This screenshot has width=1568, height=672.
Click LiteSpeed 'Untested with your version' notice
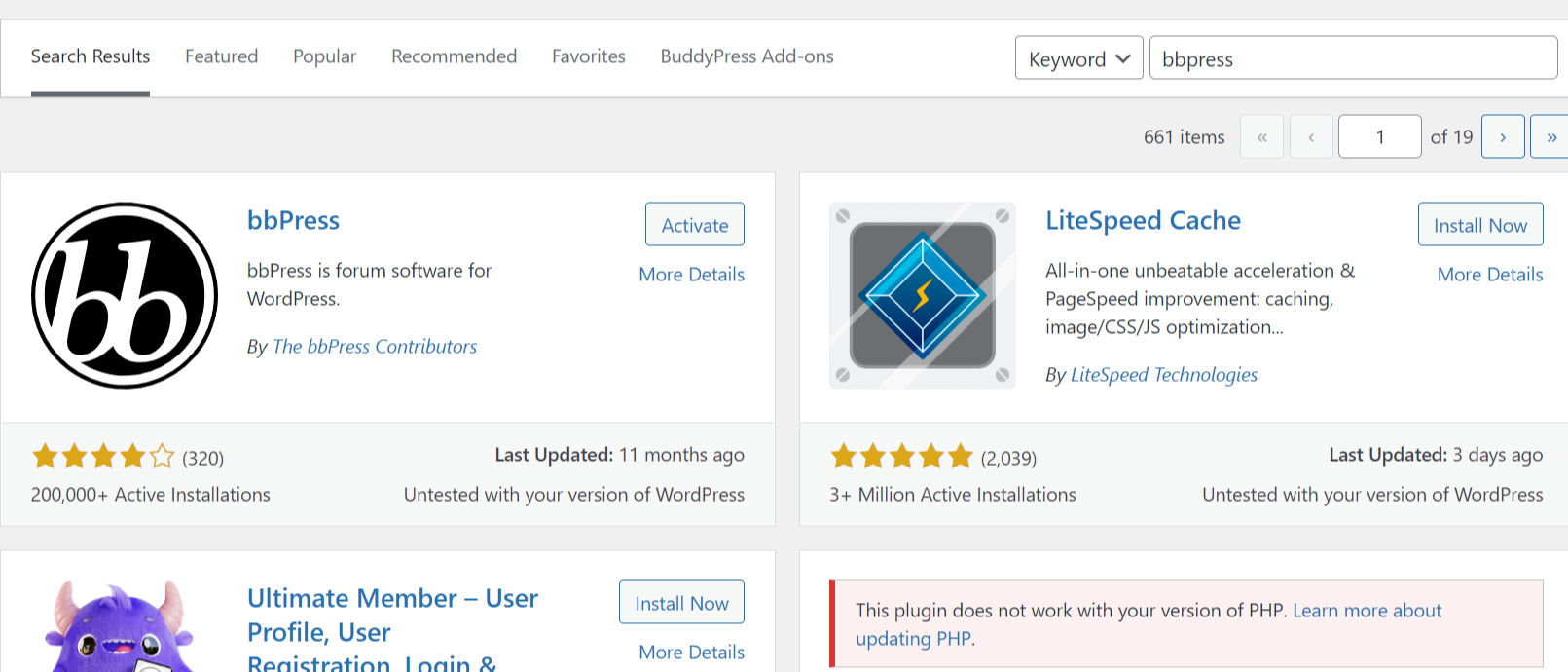point(1372,495)
